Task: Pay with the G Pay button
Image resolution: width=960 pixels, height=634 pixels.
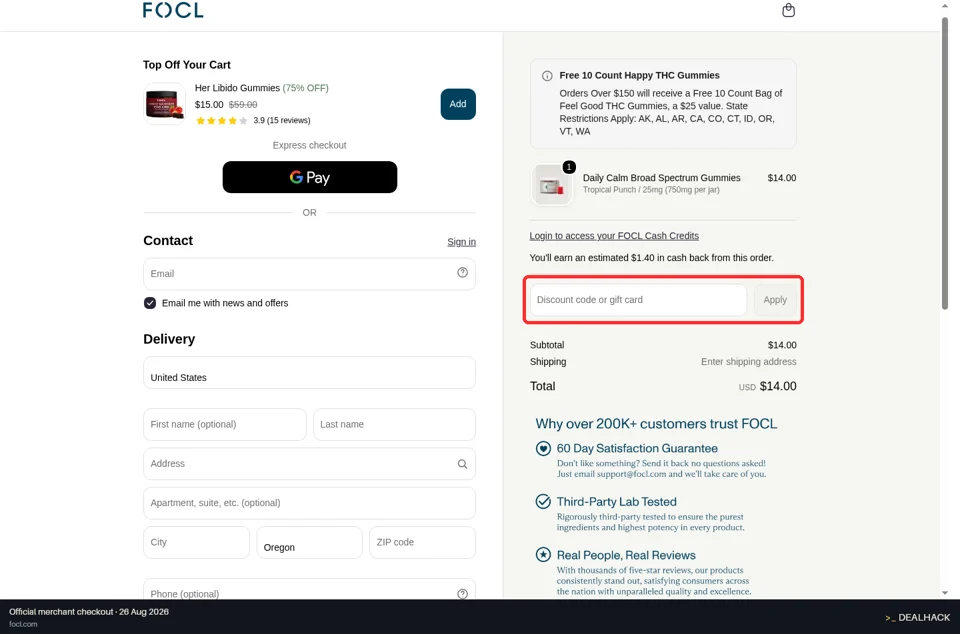Action: [x=310, y=177]
